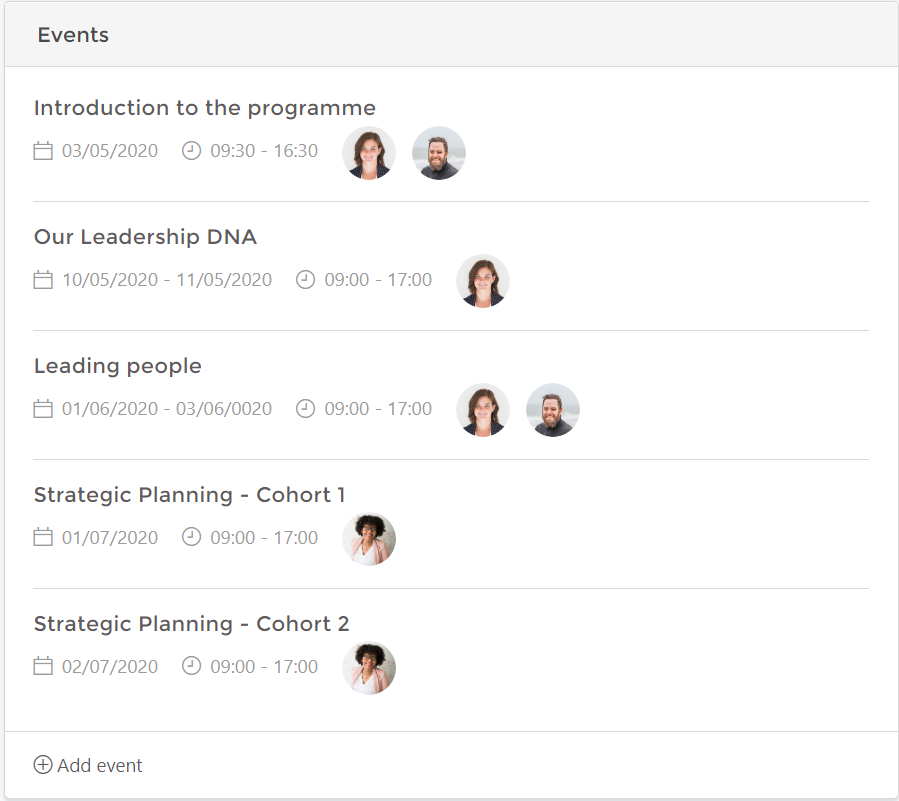Open the Leading people event
899x801 pixels.
point(118,366)
